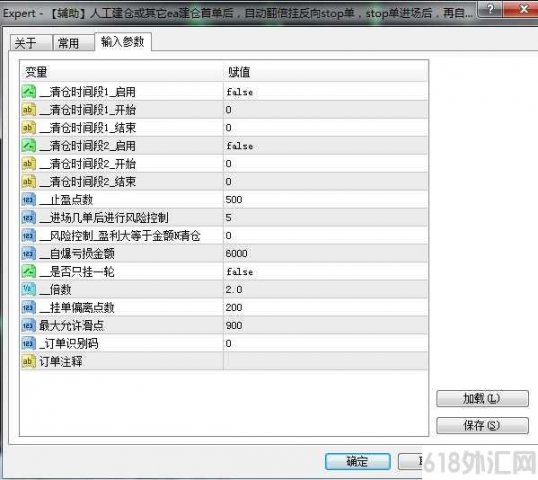
Task: Click the boolean icon beside 清仓时间段2_启用
Action: click(28, 146)
